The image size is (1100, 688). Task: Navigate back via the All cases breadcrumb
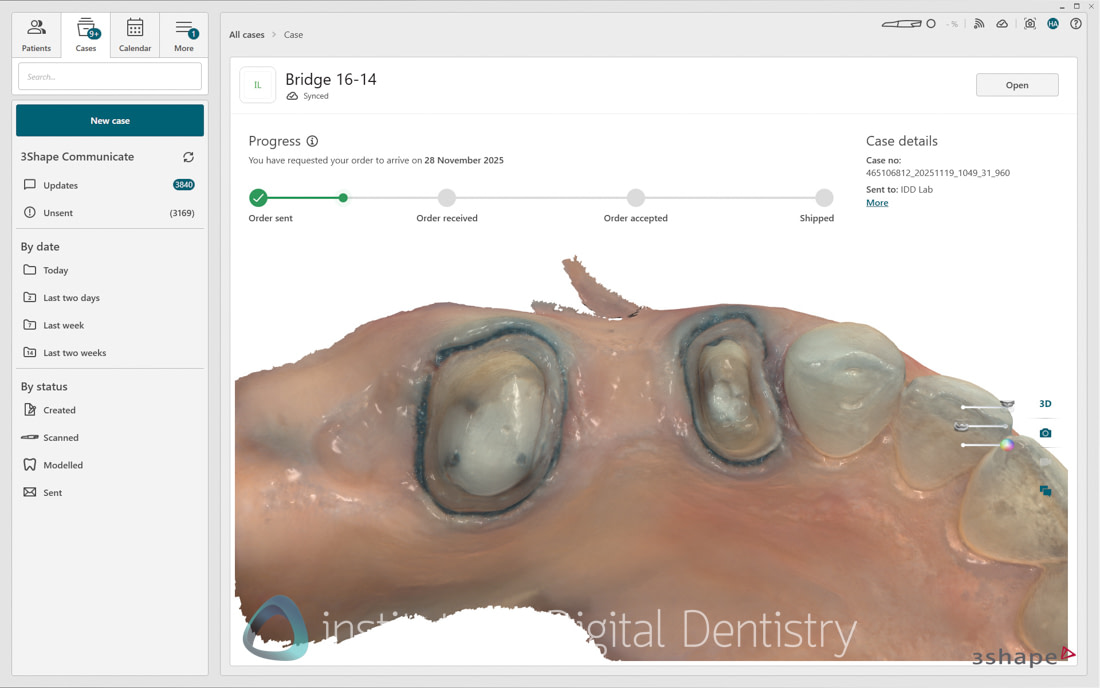246,34
